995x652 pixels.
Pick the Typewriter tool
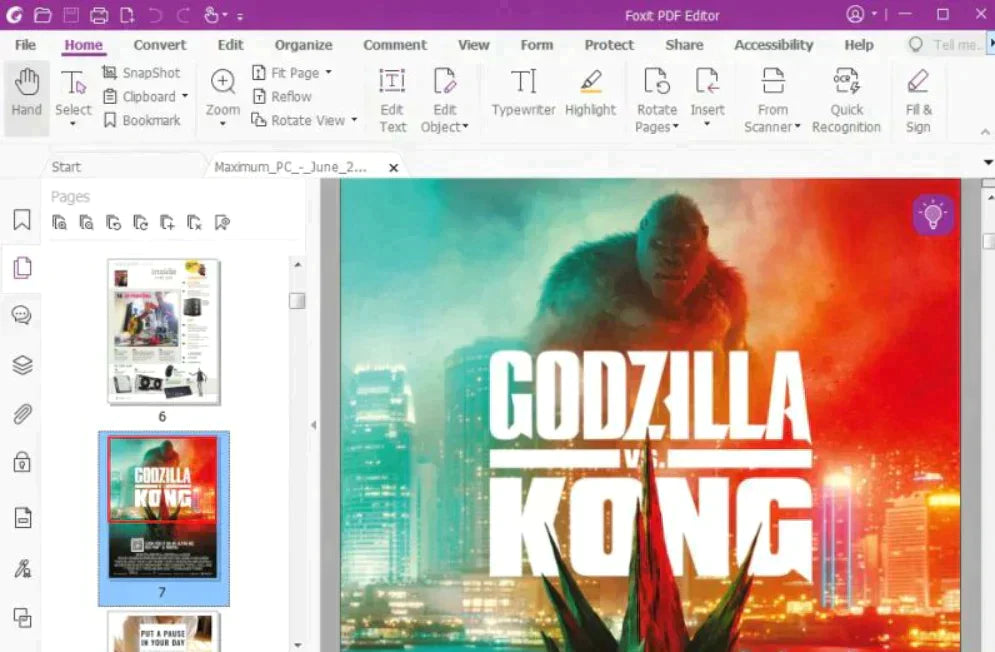pyautogui.click(x=523, y=93)
